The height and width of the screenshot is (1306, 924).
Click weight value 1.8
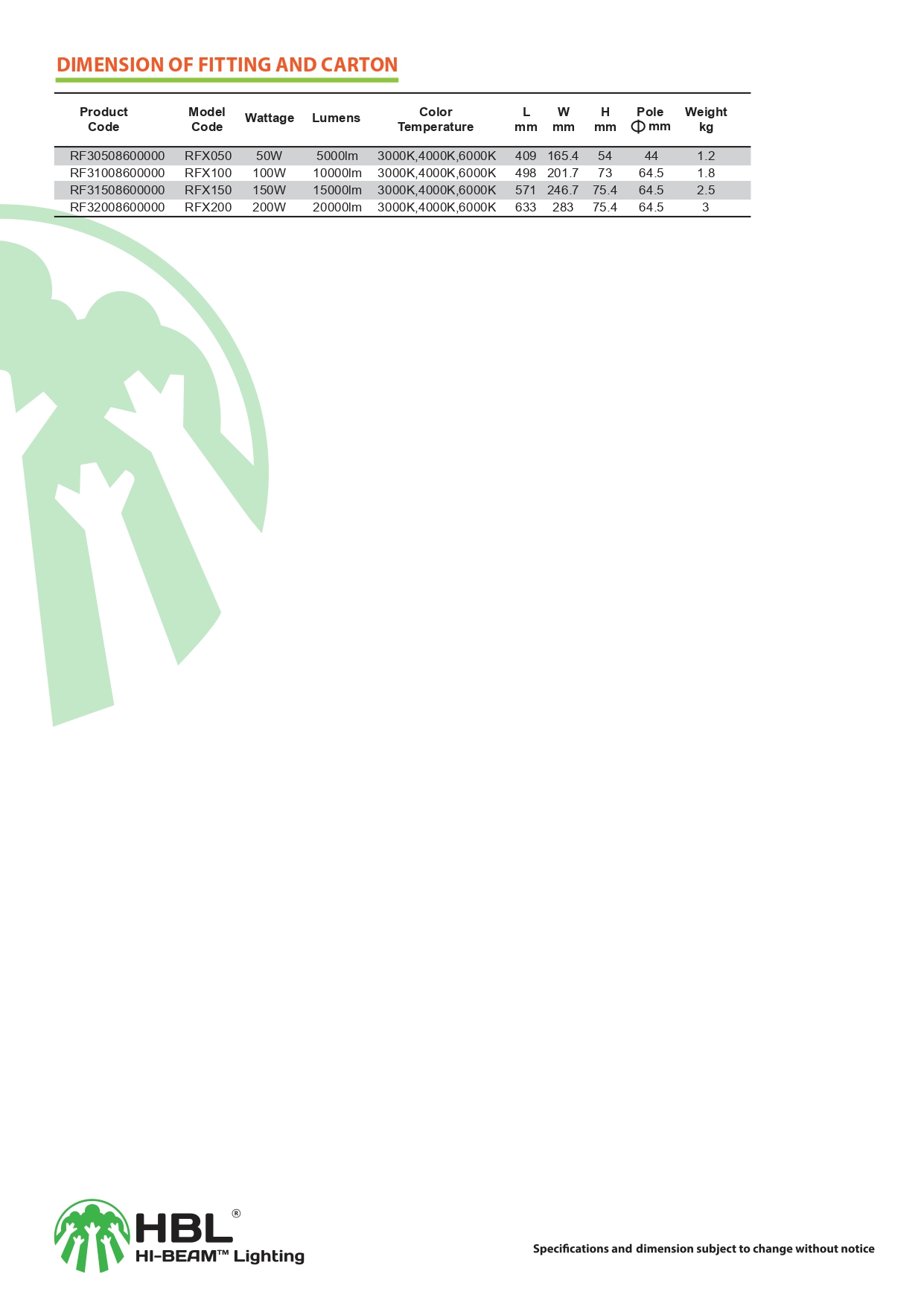tap(706, 173)
